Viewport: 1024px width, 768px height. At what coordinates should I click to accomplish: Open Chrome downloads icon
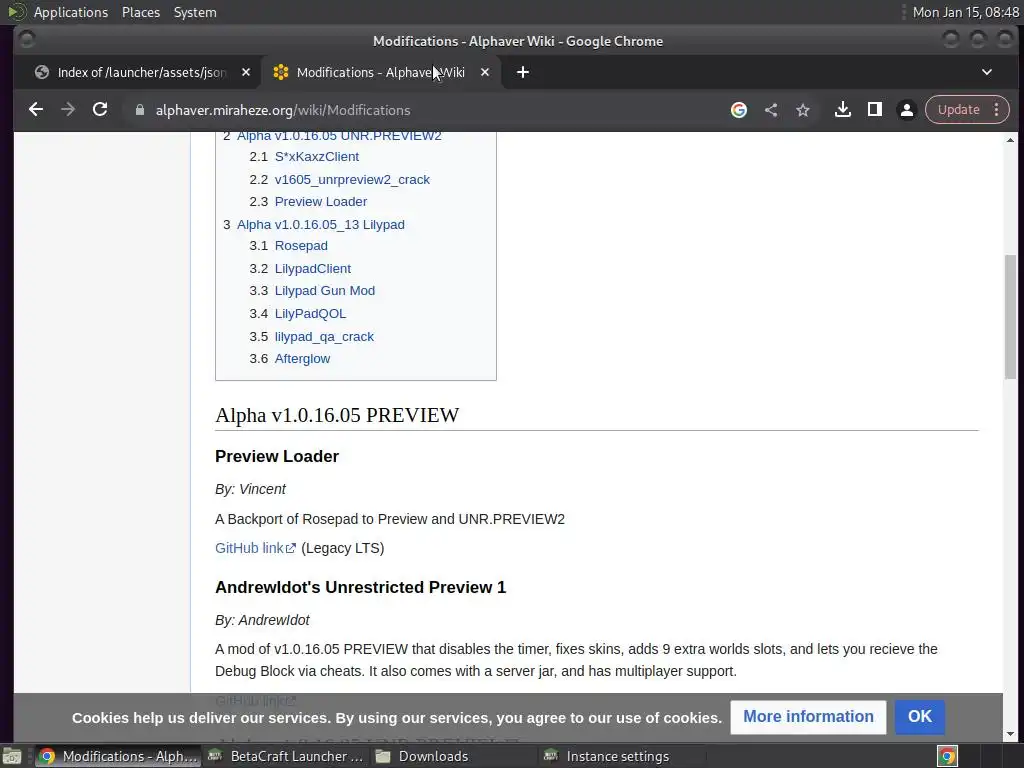pyautogui.click(x=842, y=110)
